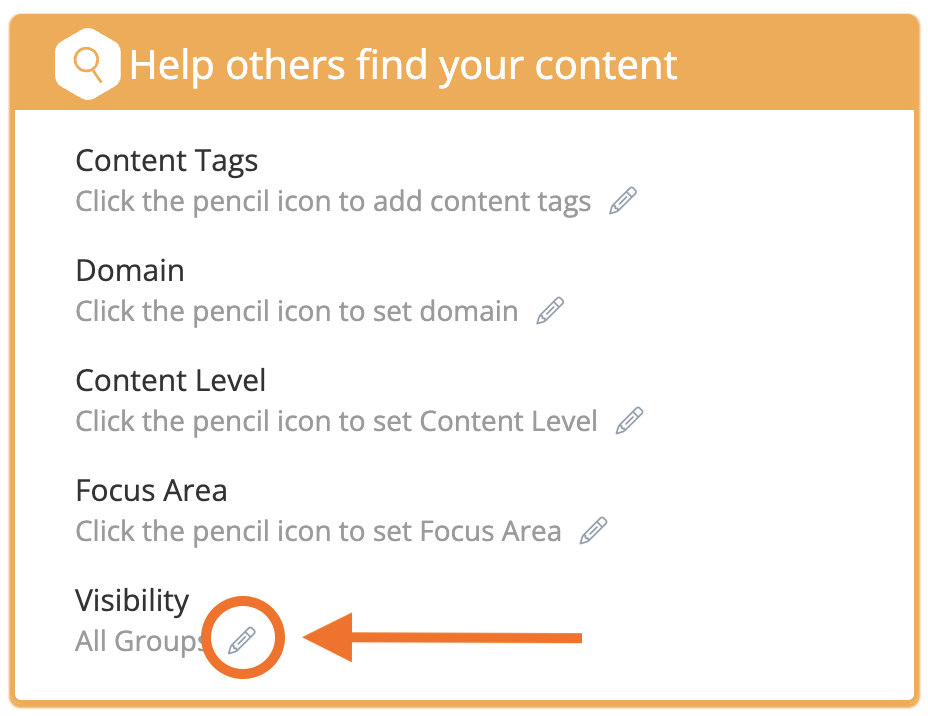Click the magnifier search icon in header
This screenshot has width=928, height=716.
(89, 65)
